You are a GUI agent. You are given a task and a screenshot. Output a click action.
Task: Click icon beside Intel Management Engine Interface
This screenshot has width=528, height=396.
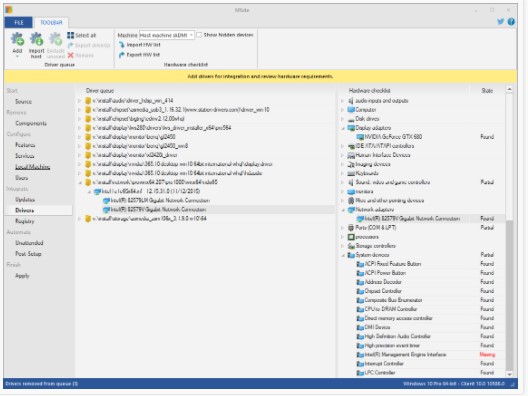(x=360, y=355)
